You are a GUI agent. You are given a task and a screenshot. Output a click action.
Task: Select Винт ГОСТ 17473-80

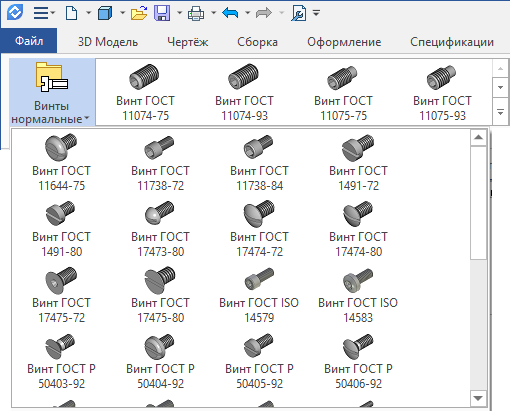tap(160, 229)
